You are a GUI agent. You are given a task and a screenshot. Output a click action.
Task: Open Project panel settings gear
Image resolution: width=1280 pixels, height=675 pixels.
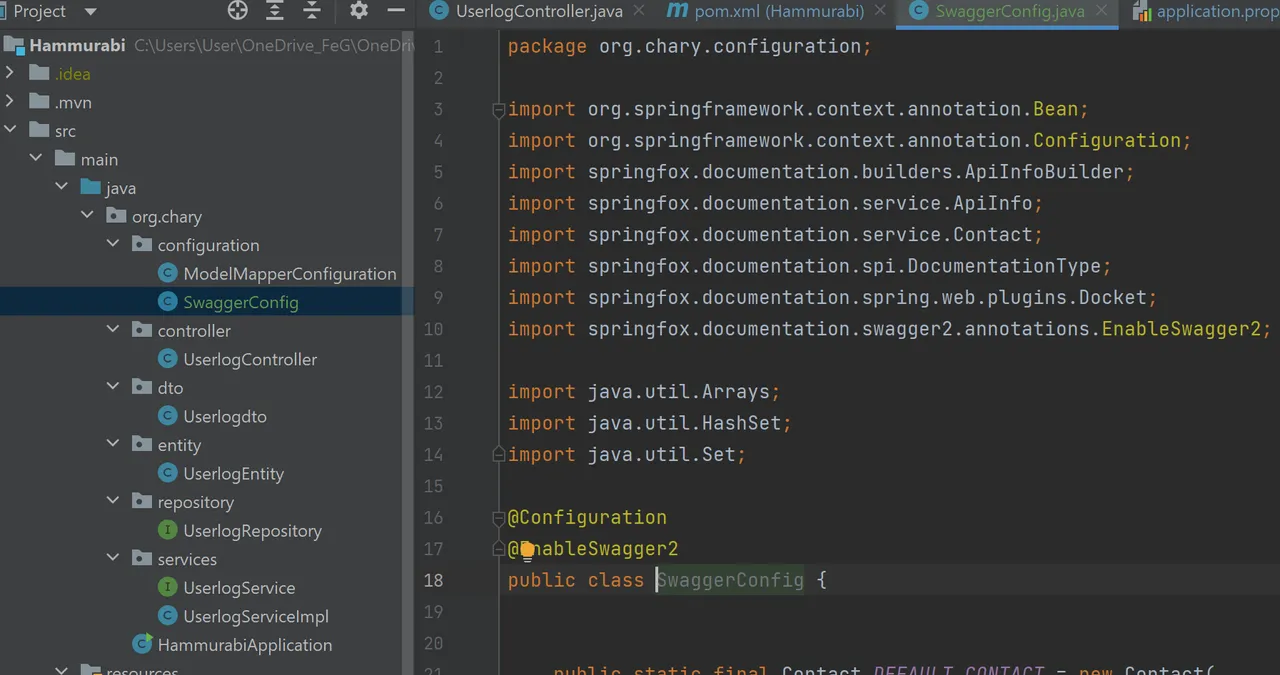tap(359, 11)
